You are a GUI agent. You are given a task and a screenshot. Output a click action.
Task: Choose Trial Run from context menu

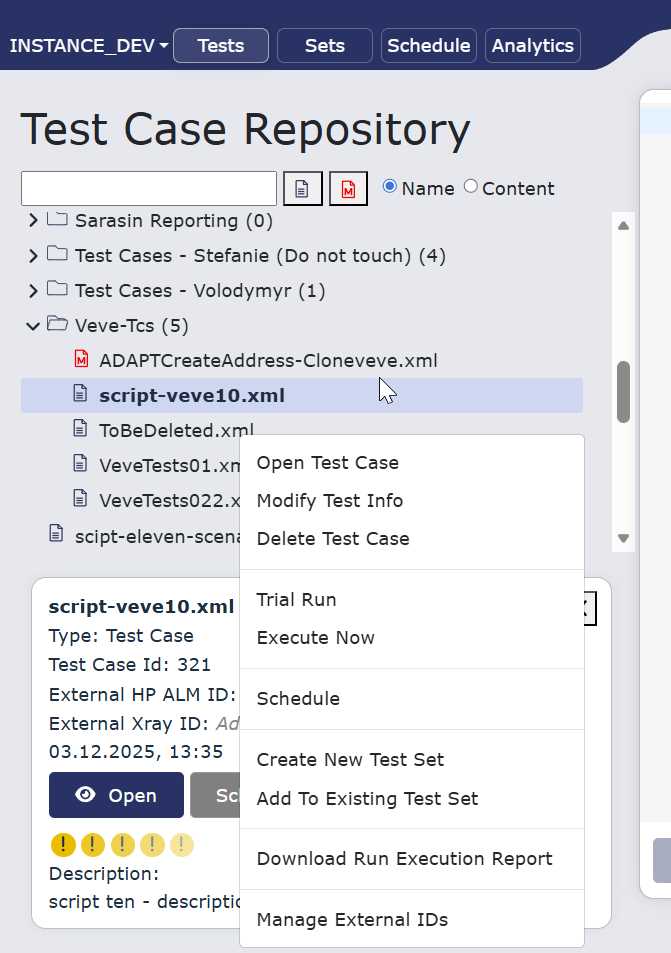(x=296, y=600)
